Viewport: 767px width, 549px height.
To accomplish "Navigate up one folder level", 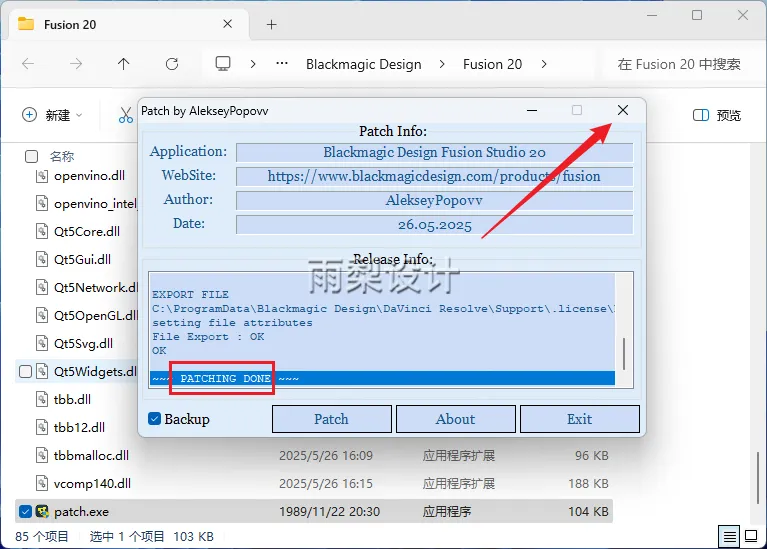I will pyautogui.click(x=123, y=64).
